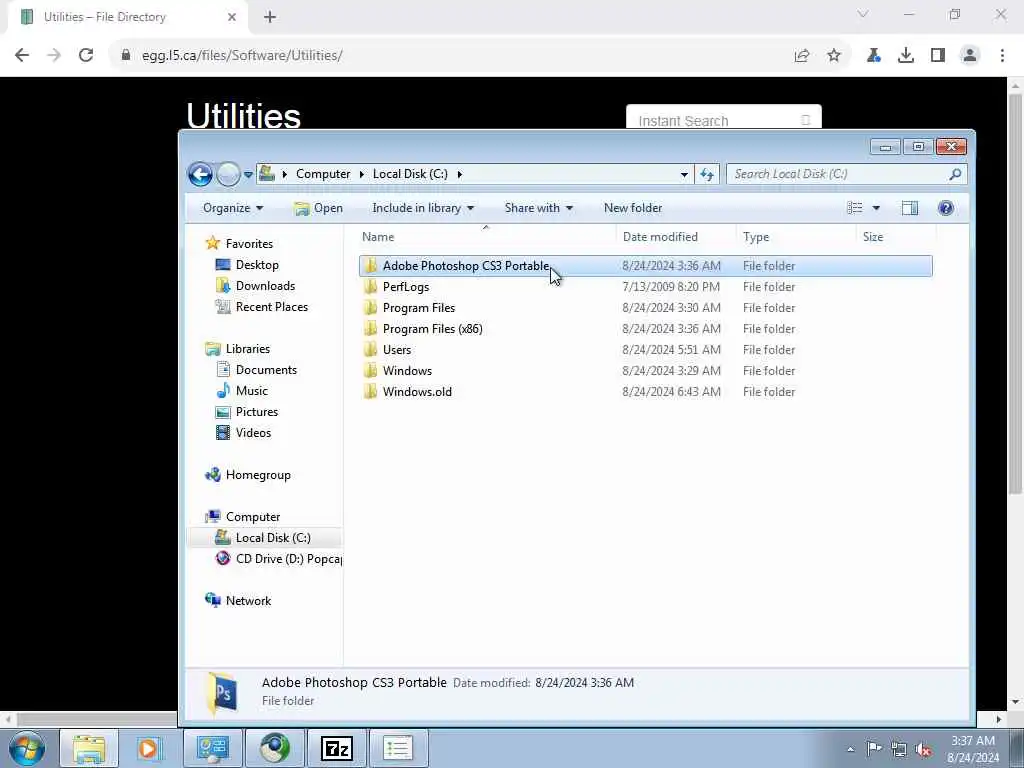This screenshot has height=768, width=1024.
Task: Click the Windows Start button
Action: 27,748
